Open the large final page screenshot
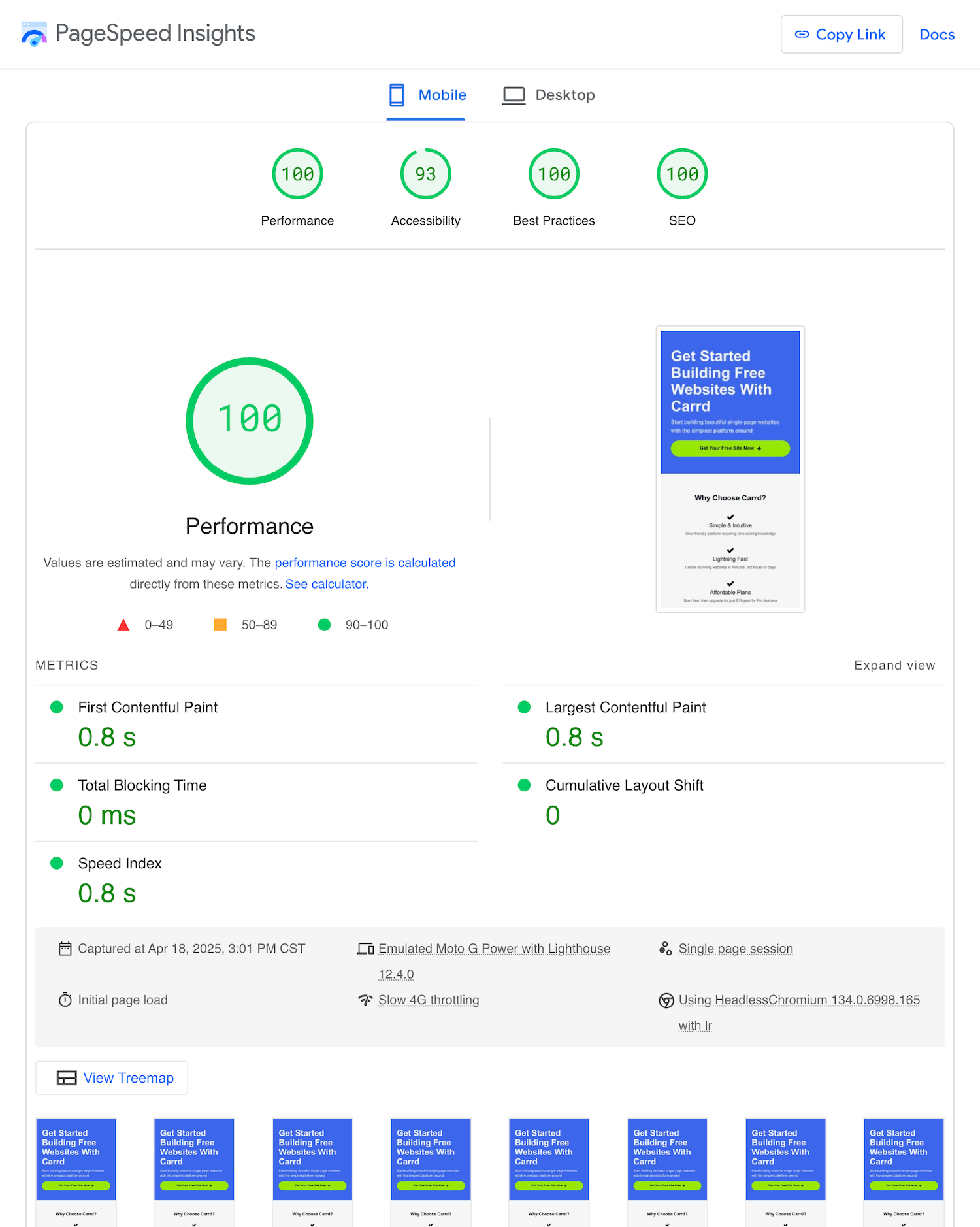Screen dimensions: 980x1227 pos(730,469)
